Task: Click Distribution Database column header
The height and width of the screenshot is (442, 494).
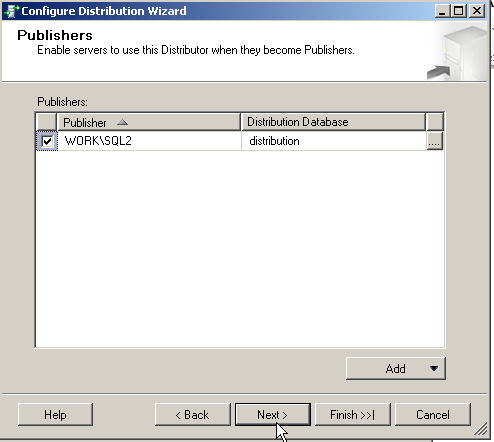Action: pyautogui.click(x=333, y=122)
